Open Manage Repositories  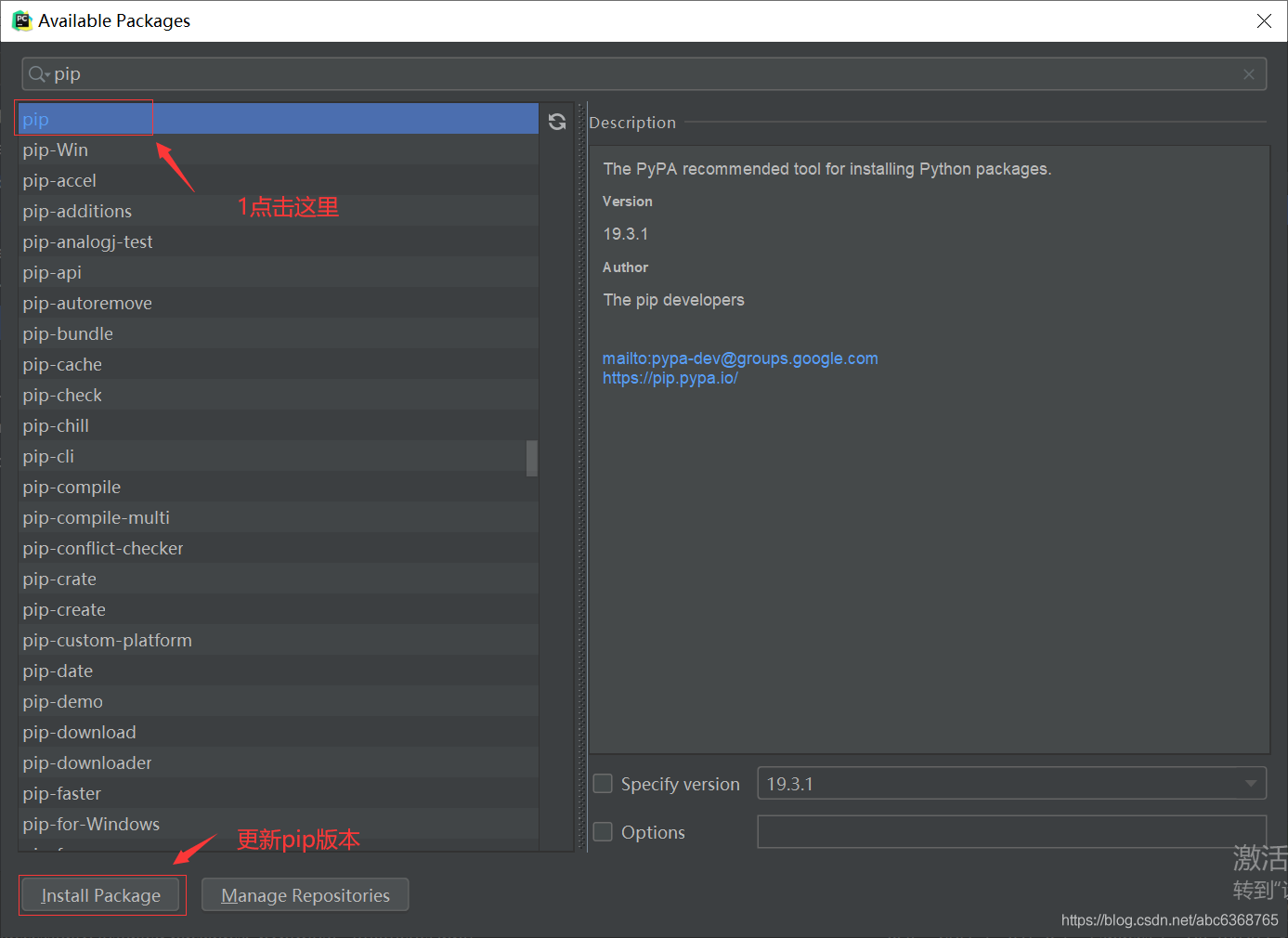[305, 895]
